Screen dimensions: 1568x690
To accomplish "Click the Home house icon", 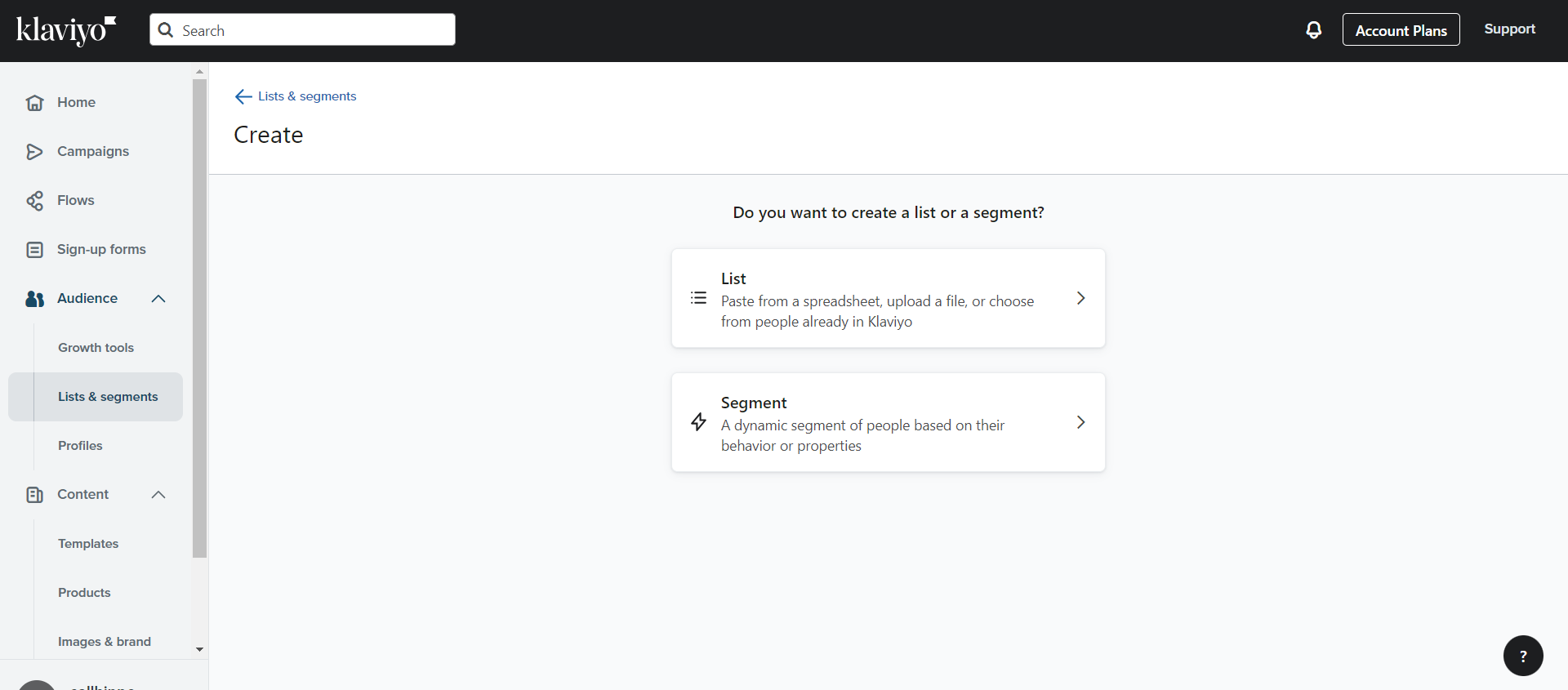I will point(34,102).
